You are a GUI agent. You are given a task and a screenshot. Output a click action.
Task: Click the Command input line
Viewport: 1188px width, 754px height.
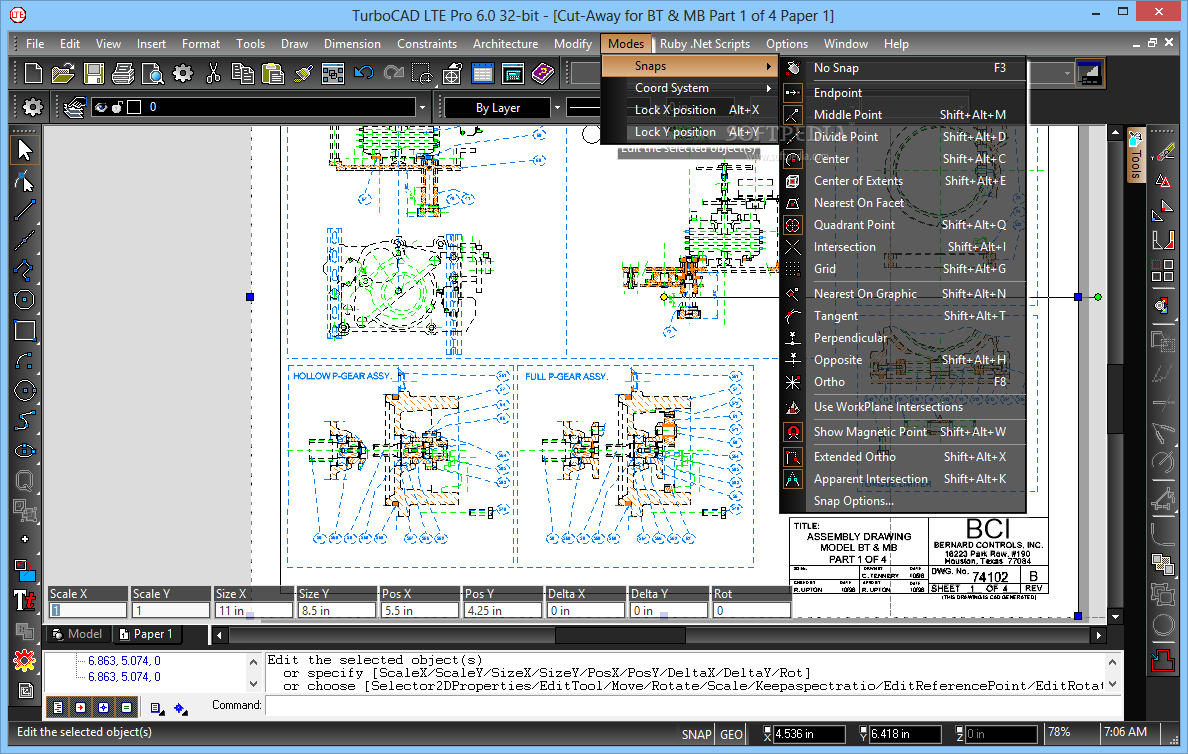tap(693, 706)
